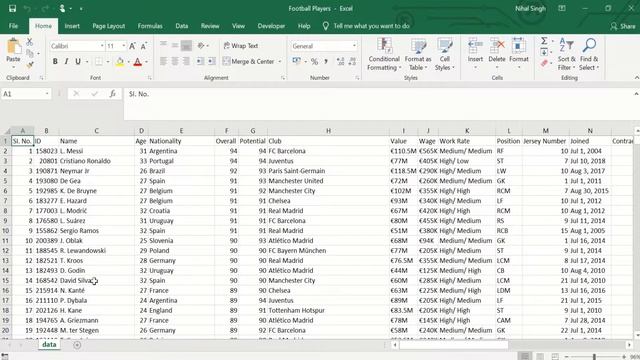Toggle Underline formatting

click(78, 62)
